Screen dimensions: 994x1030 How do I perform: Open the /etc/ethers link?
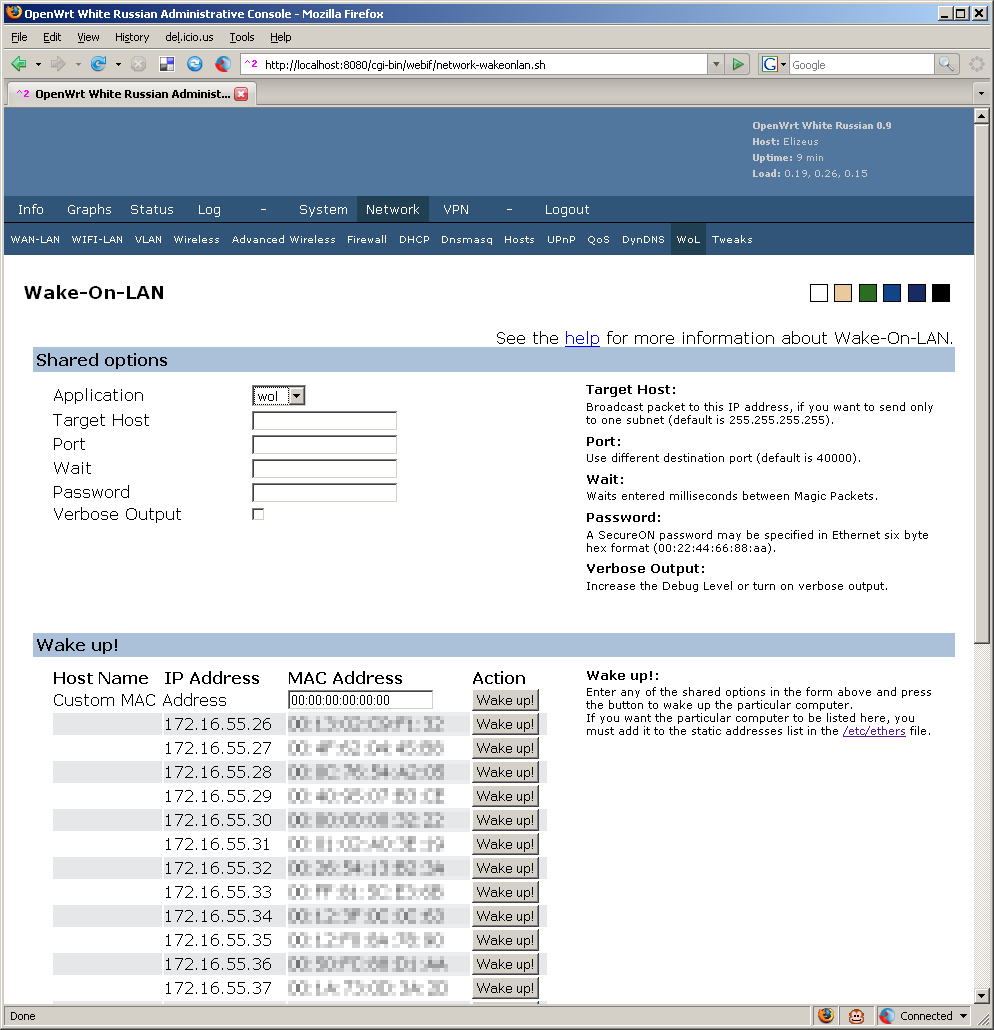(874, 731)
